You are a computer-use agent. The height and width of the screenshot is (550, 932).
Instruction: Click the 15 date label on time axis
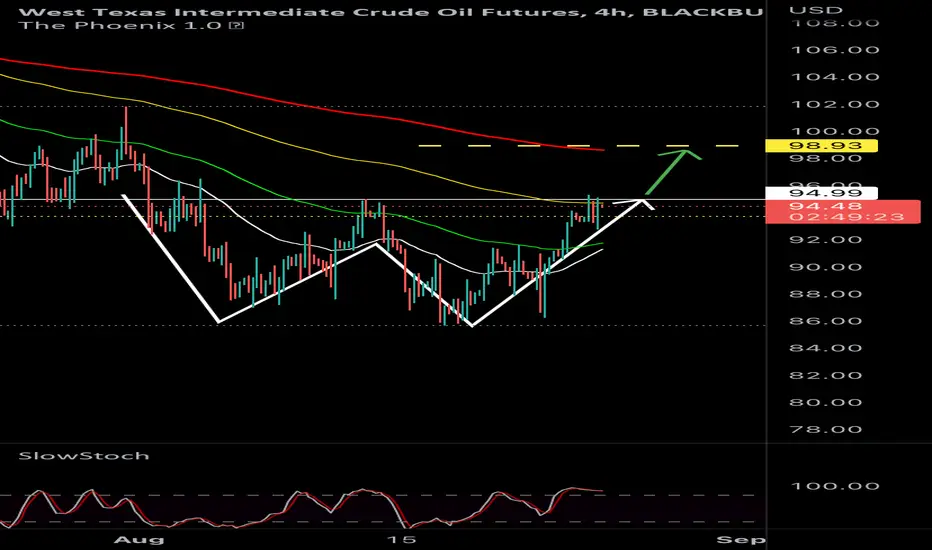point(400,540)
